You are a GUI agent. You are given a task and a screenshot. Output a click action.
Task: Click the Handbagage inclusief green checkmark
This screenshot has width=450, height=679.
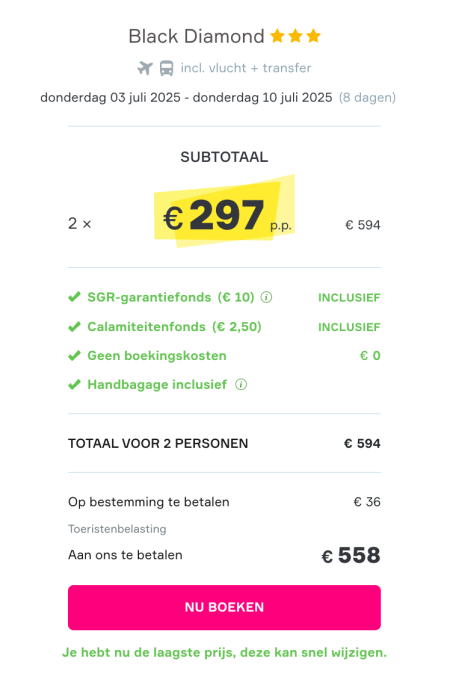74,384
